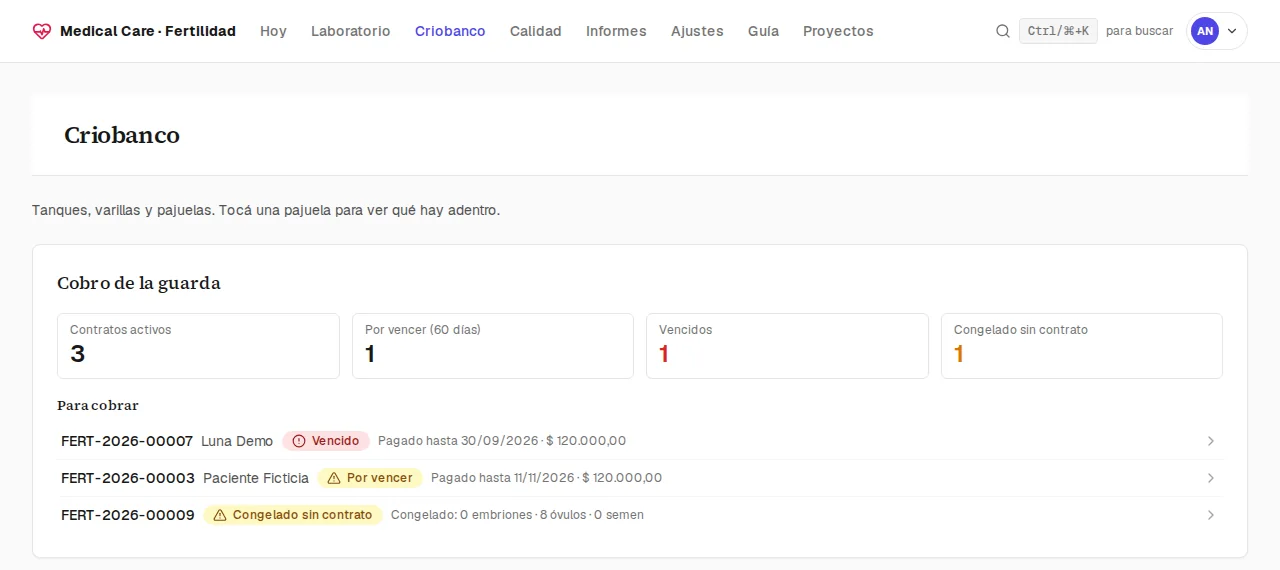Click the Vencido alert circle icon
This screenshot has height=570, width=1280.
point(299,441)
